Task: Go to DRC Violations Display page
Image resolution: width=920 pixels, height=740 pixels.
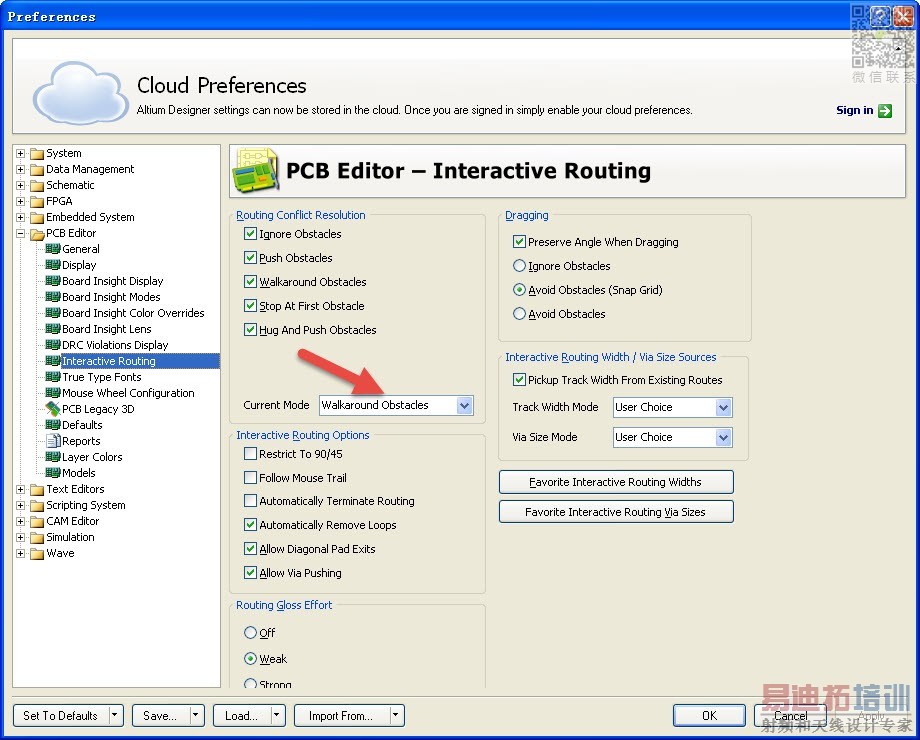Action: pyautogui.click(x=115, y=344)
